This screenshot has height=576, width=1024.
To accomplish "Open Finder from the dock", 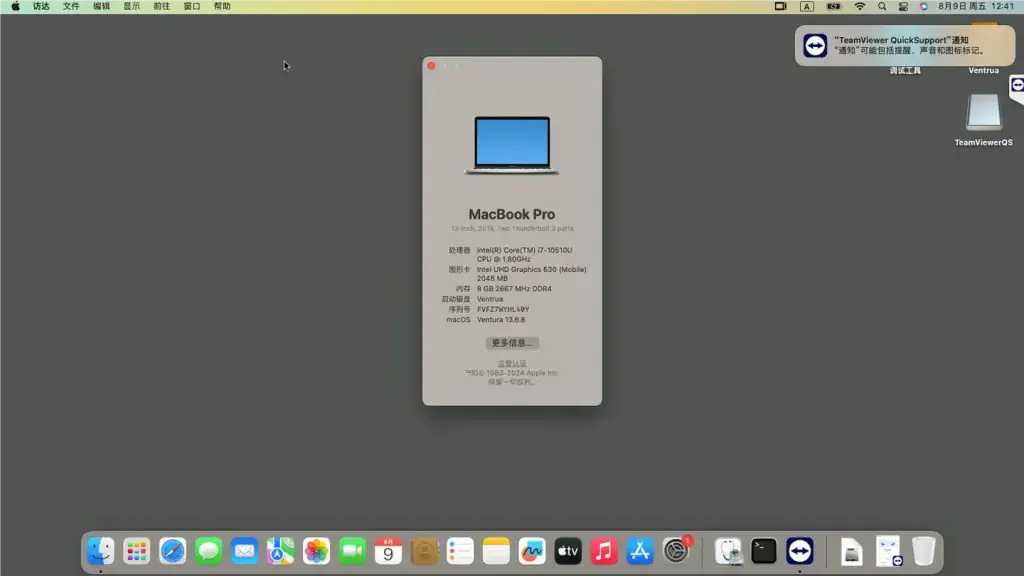I will pos(101,551).
